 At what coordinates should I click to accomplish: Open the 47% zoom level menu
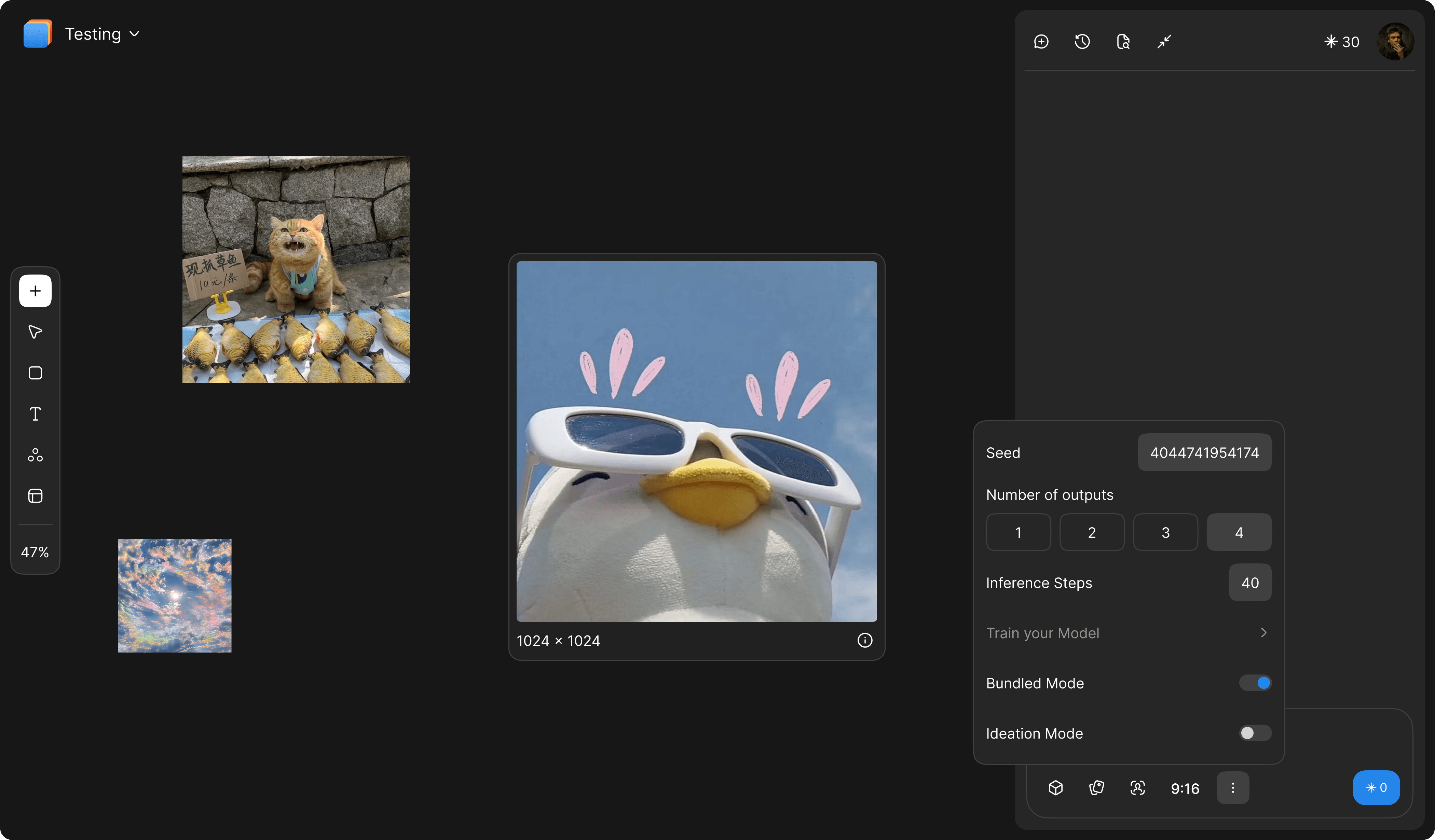(35, 552)
